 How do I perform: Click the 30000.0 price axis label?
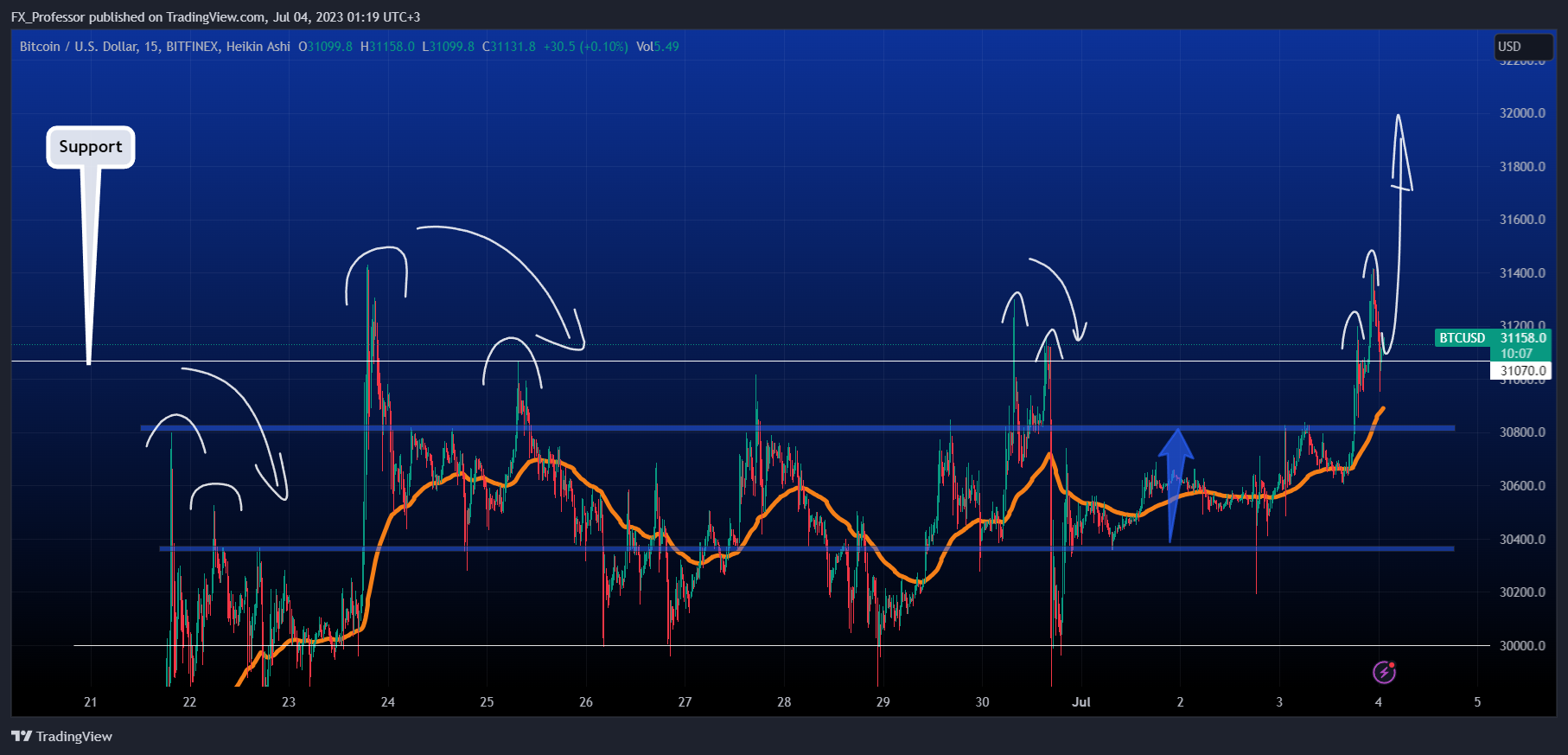click(x=1522, y=646)
